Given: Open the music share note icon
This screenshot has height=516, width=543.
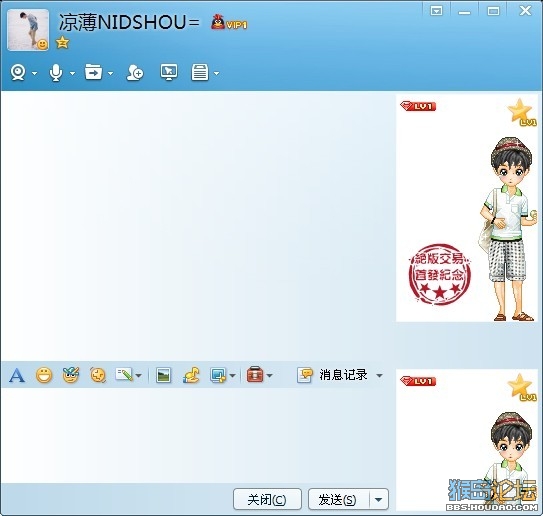Looking at the screenshot, I should coord(191,375).
